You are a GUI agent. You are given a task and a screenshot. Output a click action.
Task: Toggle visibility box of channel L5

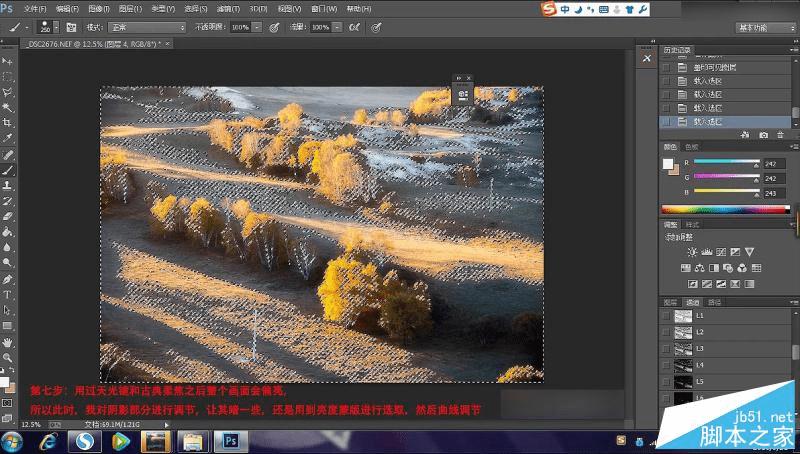[666, 382]
